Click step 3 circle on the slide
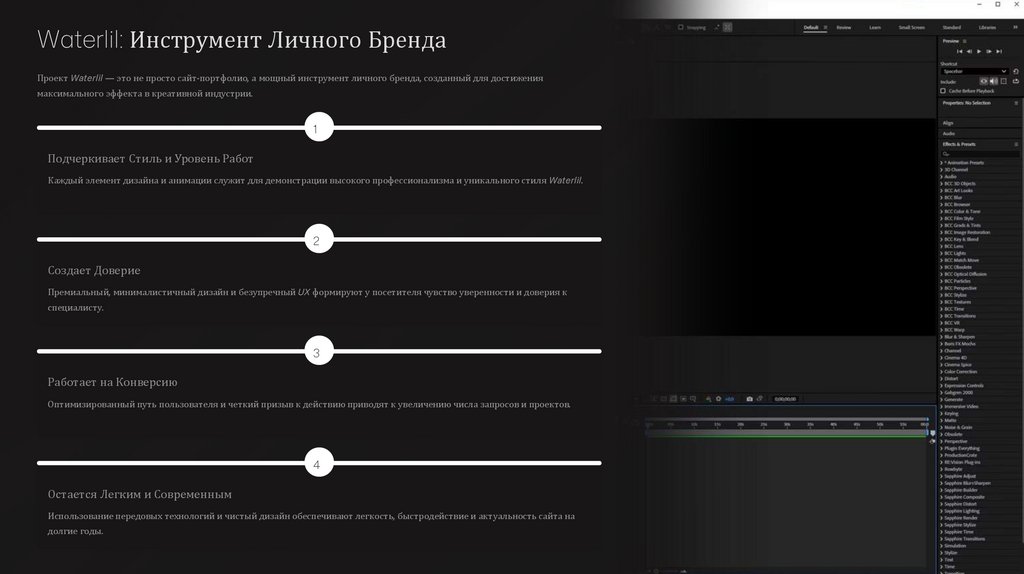The height and width of the screenshot is (574, 1024). (319, 351)
